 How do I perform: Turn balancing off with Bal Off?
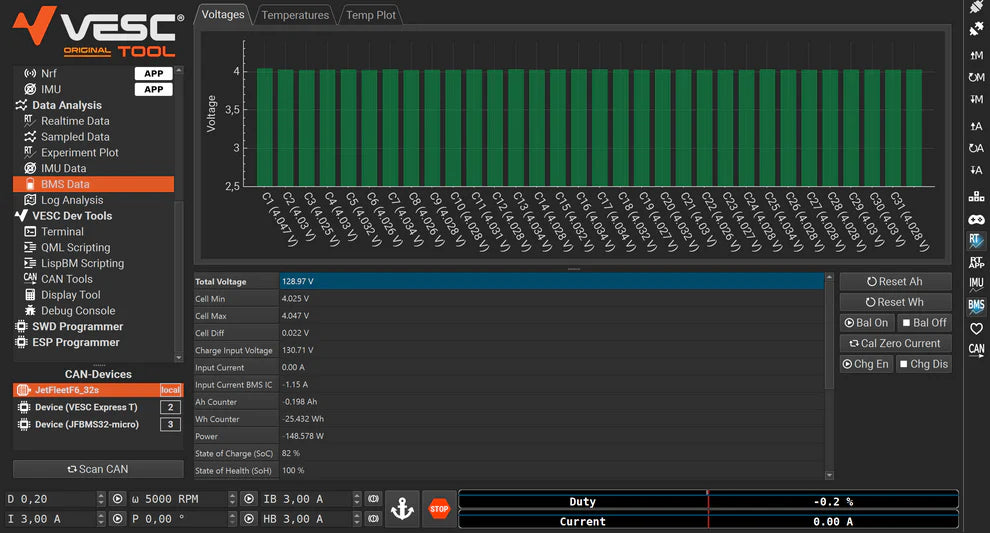tap(923, 323)
